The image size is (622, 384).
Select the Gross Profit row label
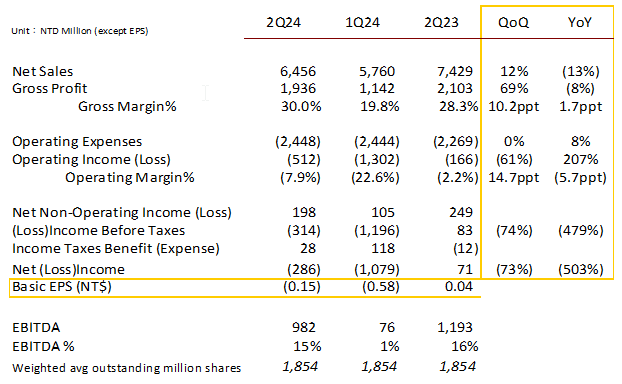pos(50,88)
